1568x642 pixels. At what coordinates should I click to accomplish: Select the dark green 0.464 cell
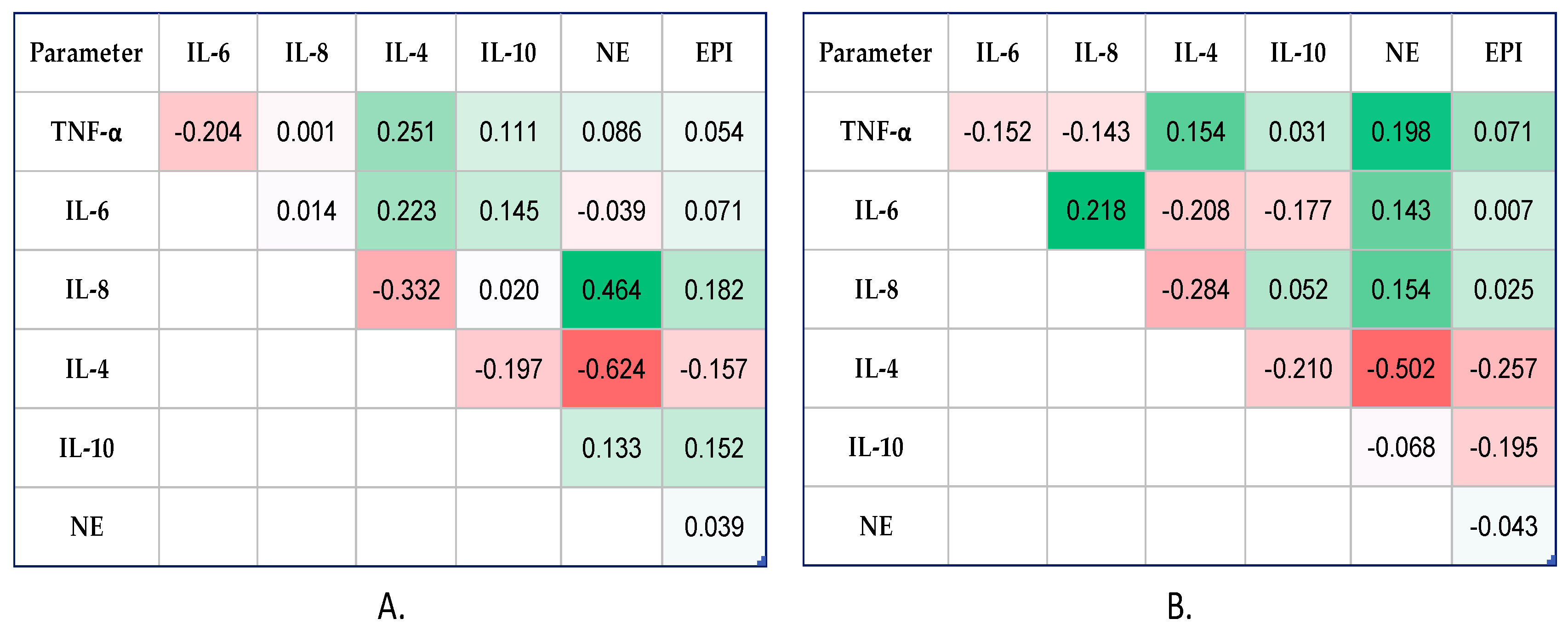[x=611, y=289]
